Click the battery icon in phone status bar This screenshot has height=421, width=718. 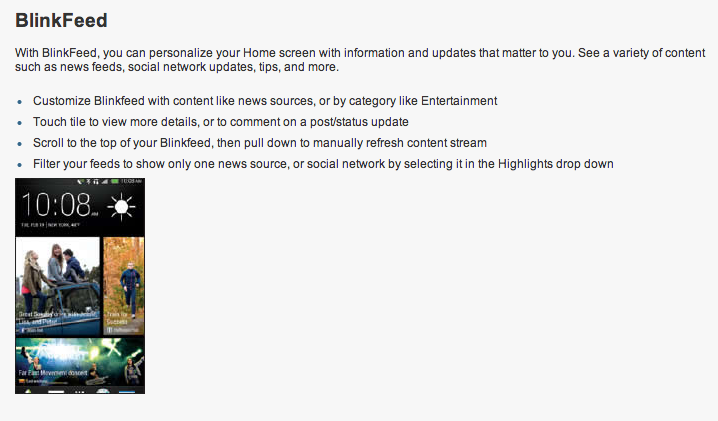tap(115, 181)
